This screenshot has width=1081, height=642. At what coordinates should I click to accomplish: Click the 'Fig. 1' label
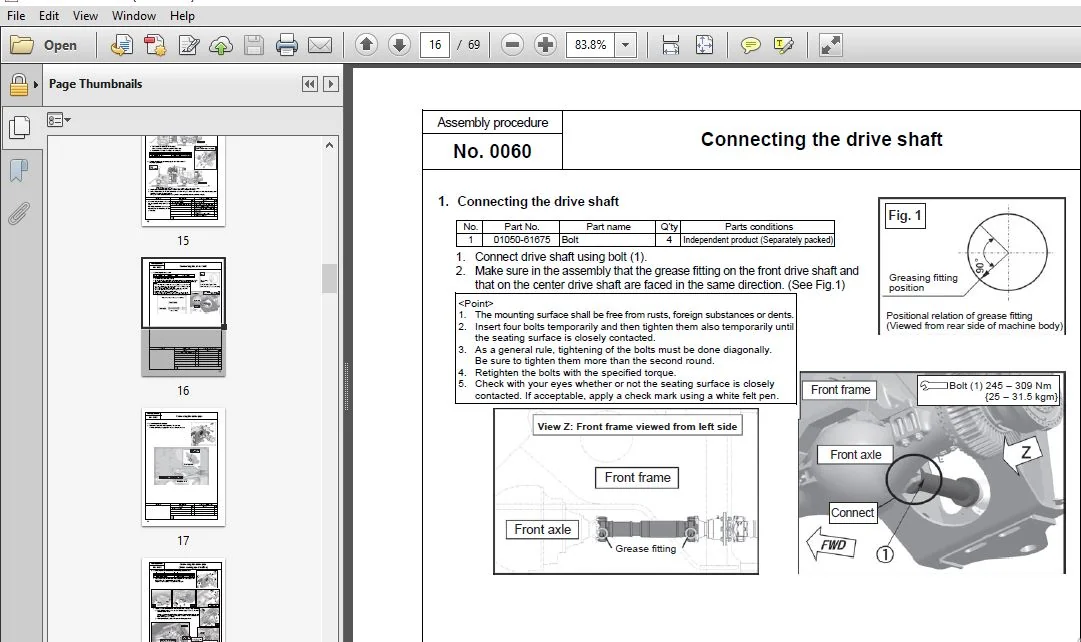(905, 216)
